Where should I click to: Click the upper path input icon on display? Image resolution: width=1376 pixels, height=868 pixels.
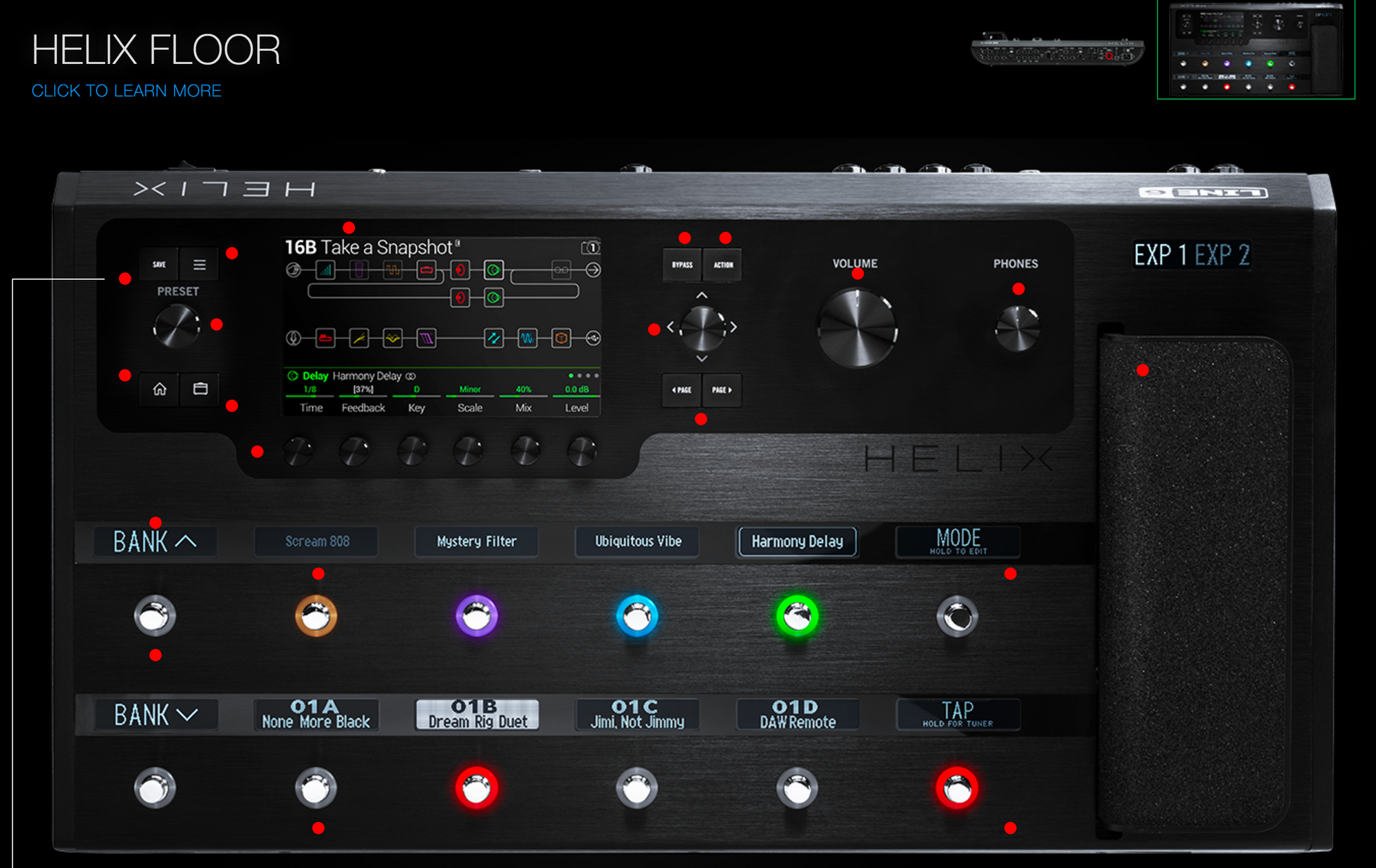click(293, 270)
